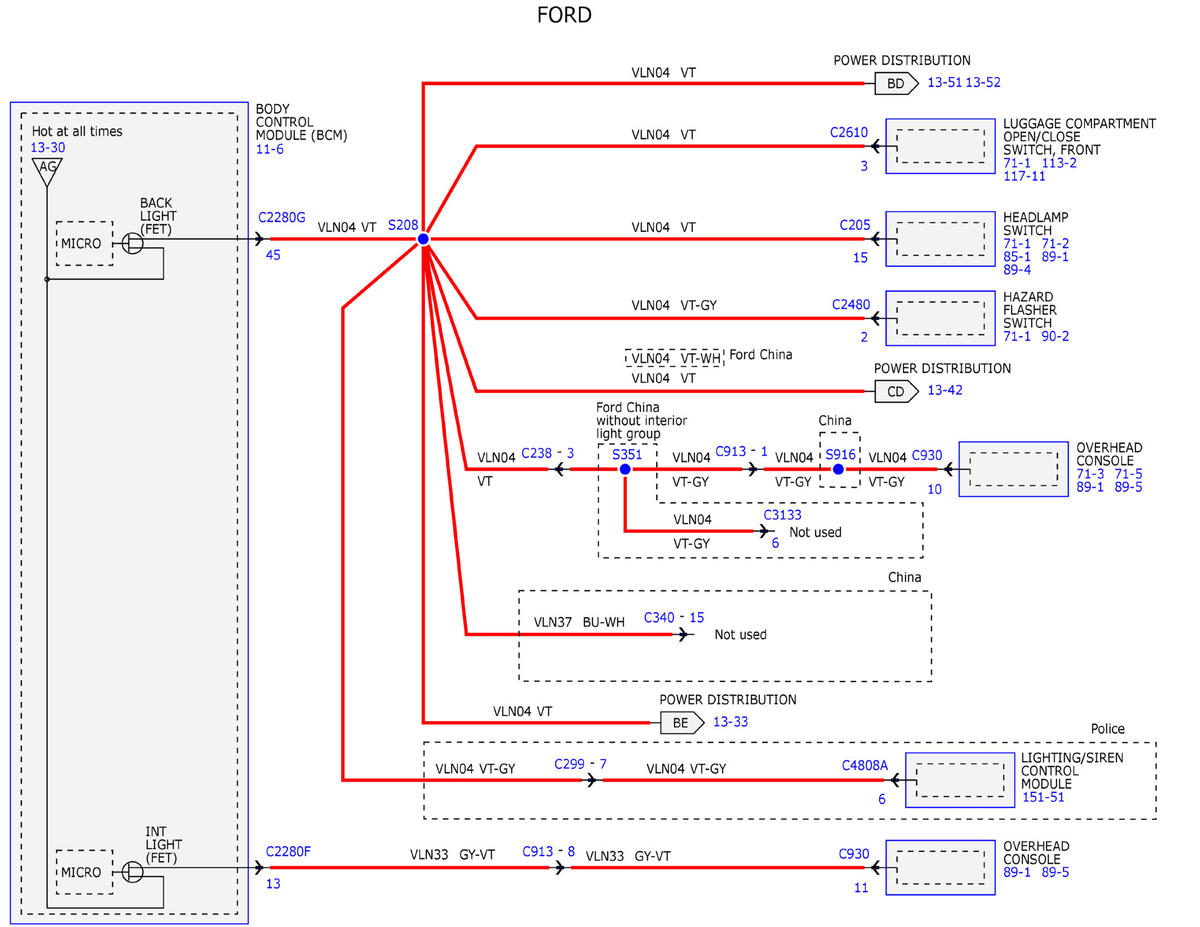Click 'Not used' beside C340 - 15
This screenshot has width=1200, height=927.
tap(741, 634)
